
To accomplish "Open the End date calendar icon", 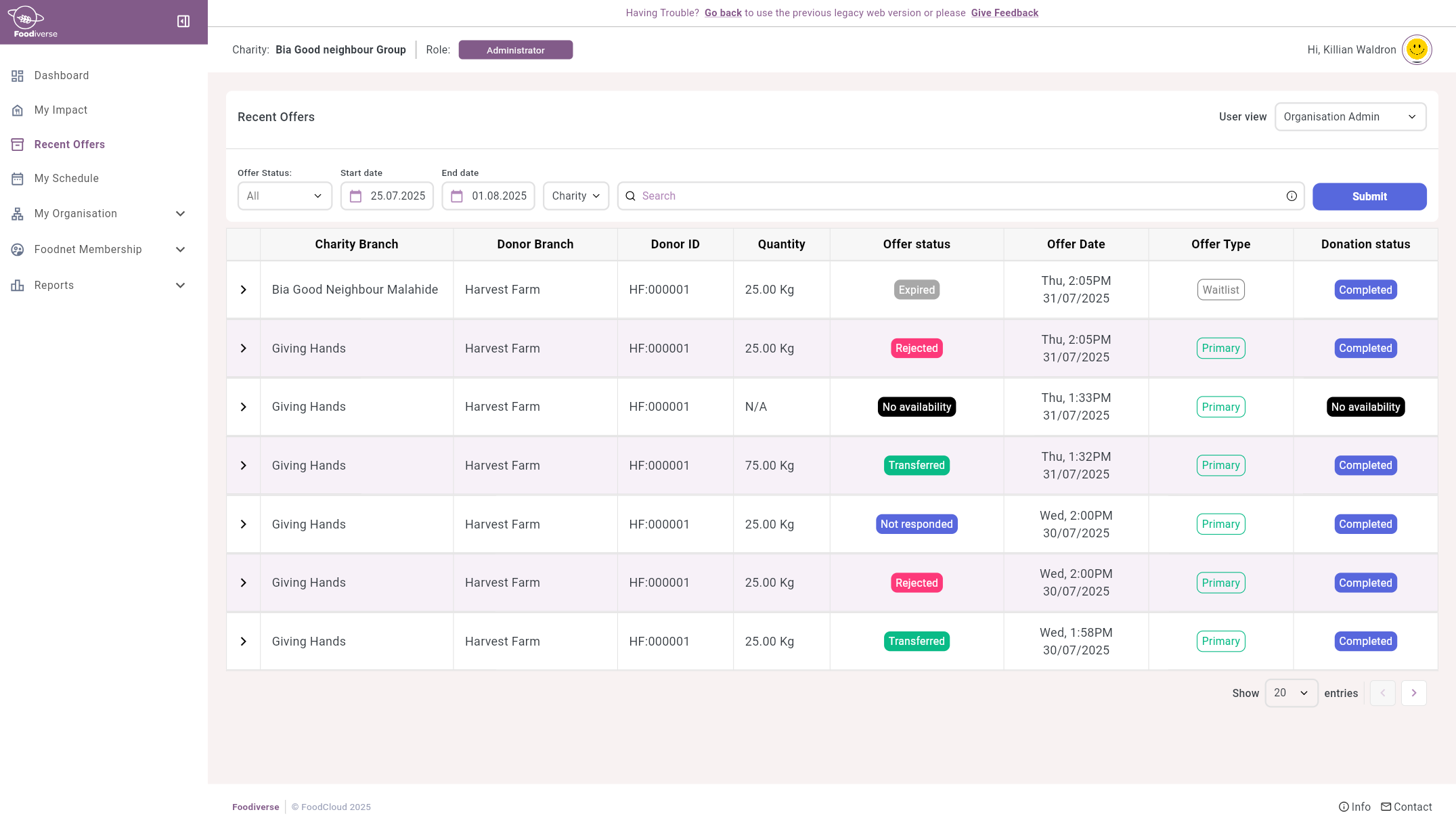I will point(457,196).
